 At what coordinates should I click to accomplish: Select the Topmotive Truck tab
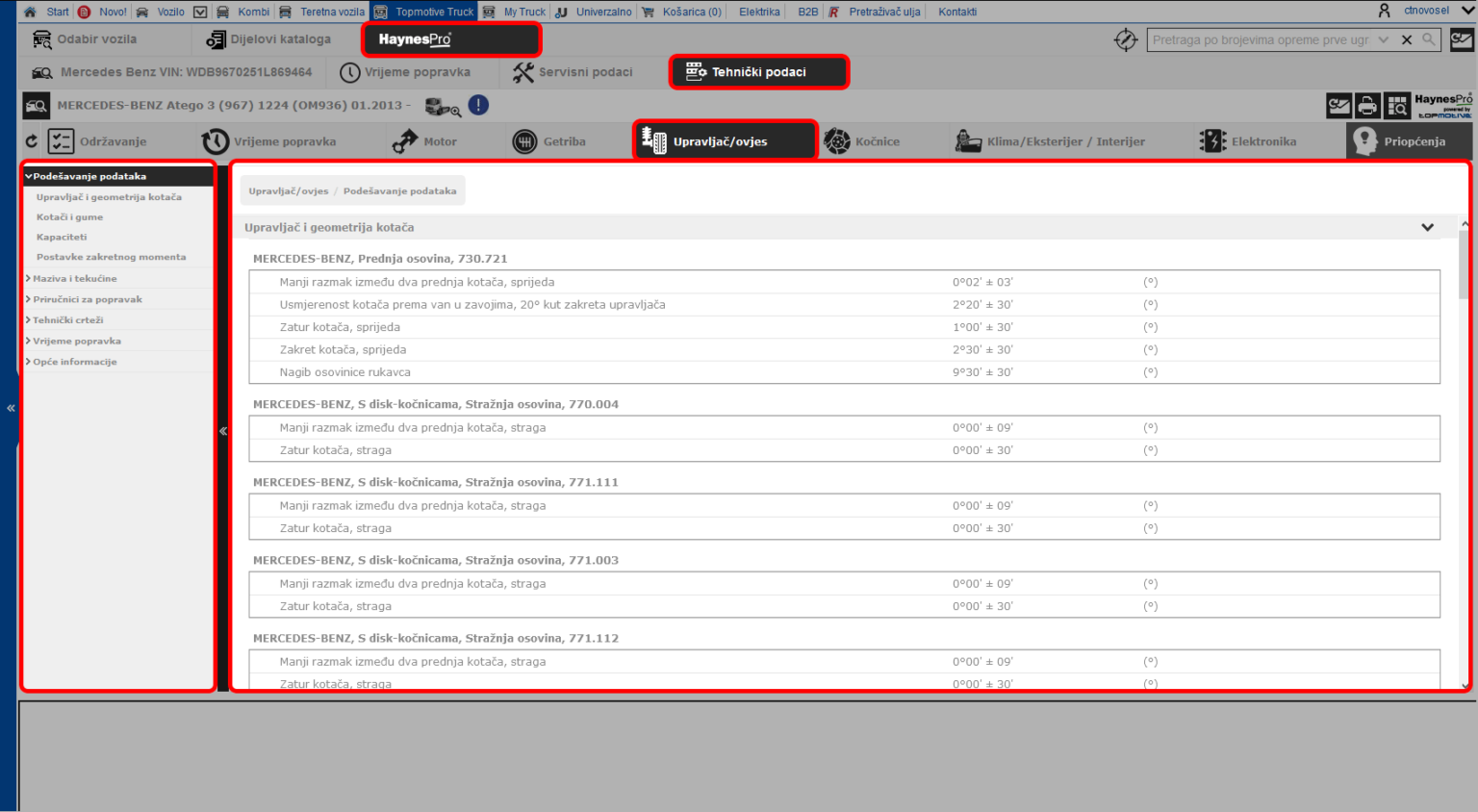tap(424, 12)
